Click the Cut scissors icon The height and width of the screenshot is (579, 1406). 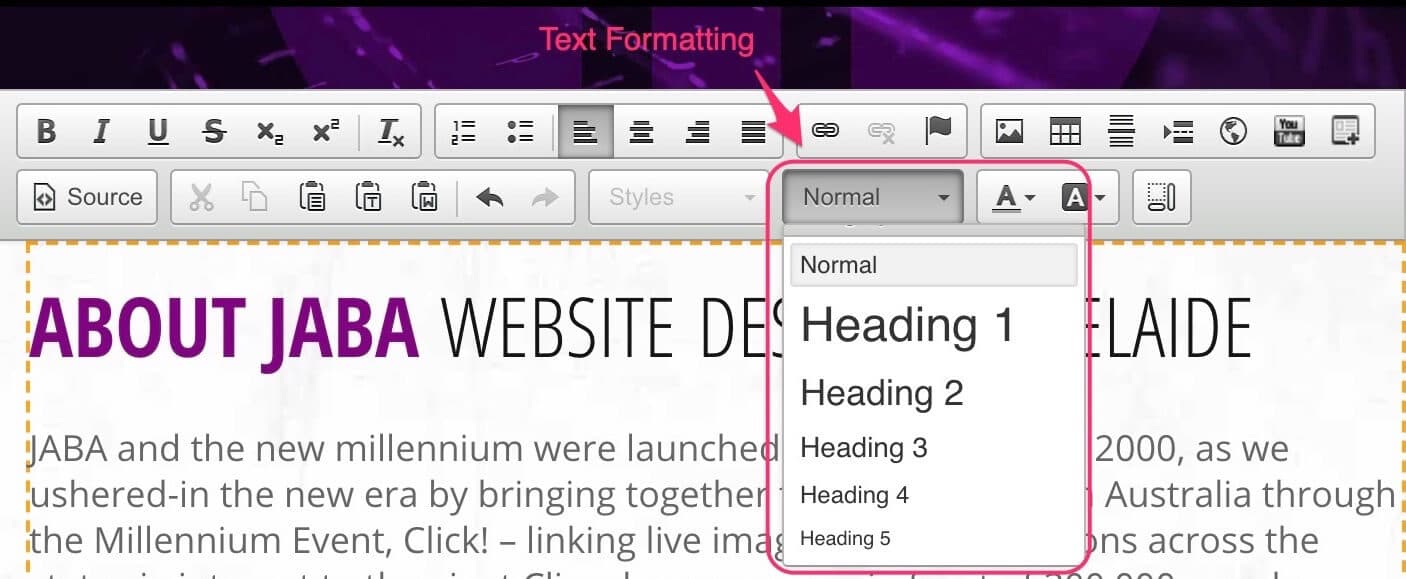(201, 197)
